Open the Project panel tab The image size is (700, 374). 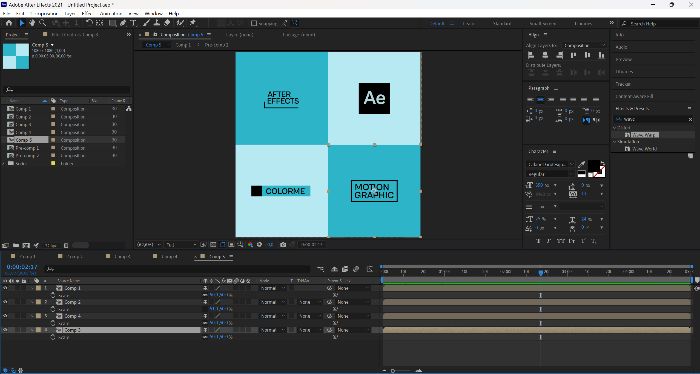[12, 34]
